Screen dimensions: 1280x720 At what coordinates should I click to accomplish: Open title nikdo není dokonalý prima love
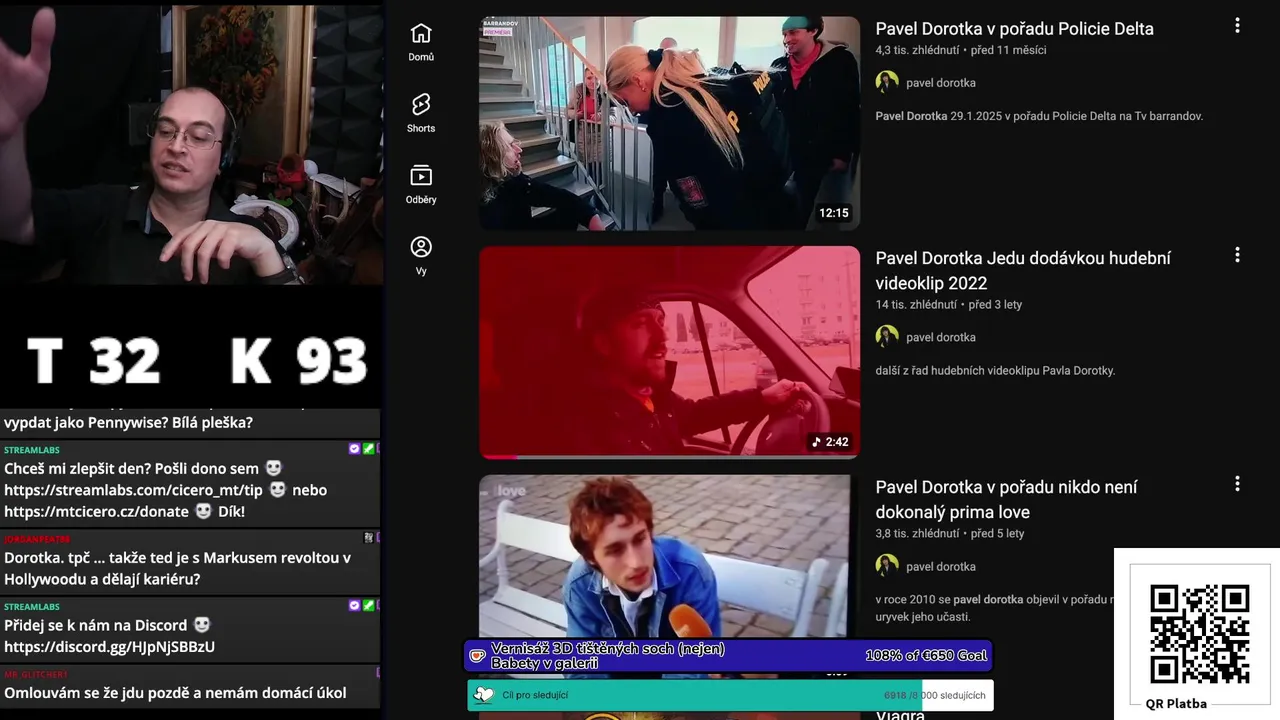tap(1006, 499)
